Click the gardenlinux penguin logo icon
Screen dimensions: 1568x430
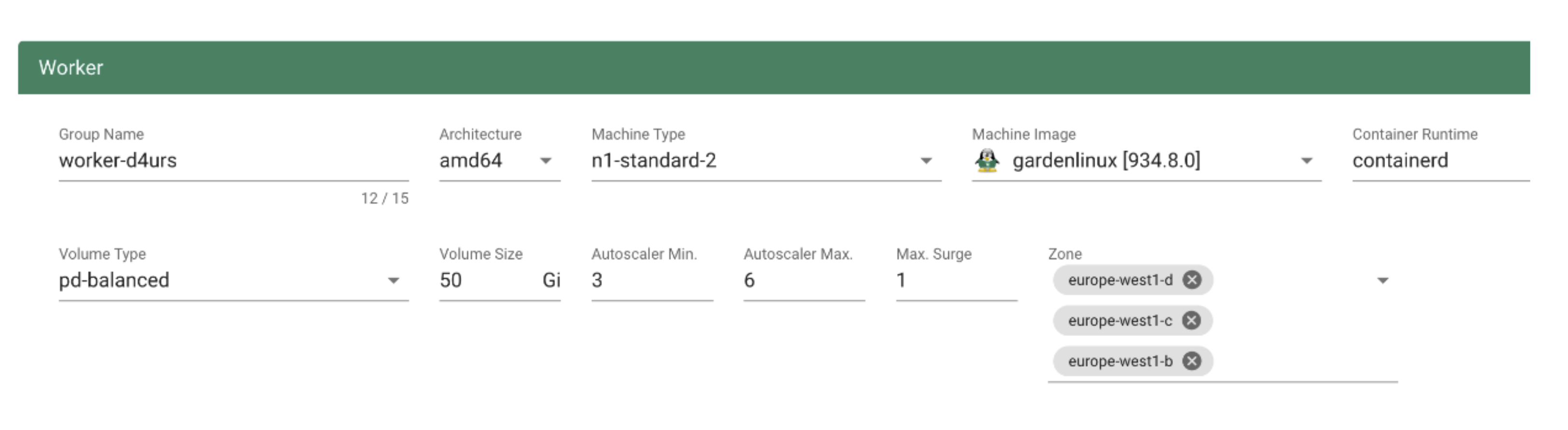pos(987,161)
